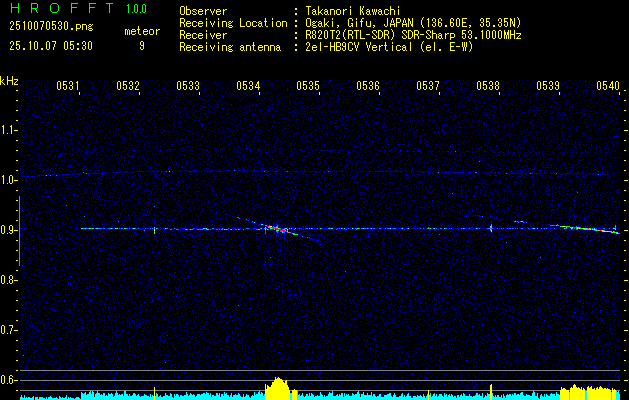The width and height of the screenshot is (629, 400).
Task: Click the meteor count label
Action: pyautogui.click(x=142, y=31)
